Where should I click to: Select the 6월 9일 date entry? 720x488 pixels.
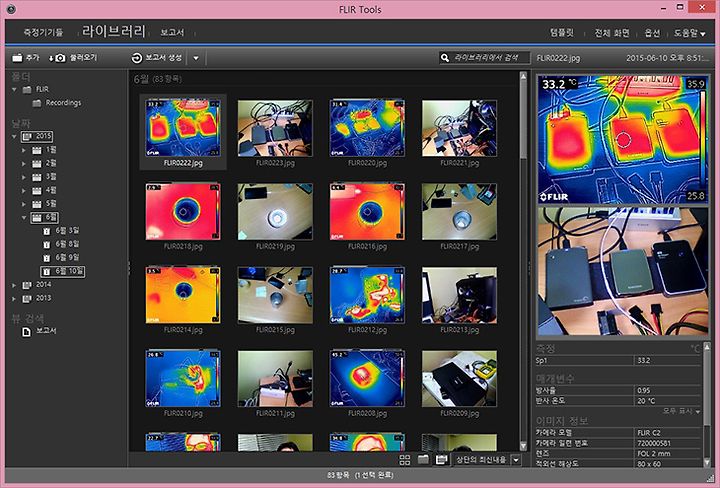point(61,258)
